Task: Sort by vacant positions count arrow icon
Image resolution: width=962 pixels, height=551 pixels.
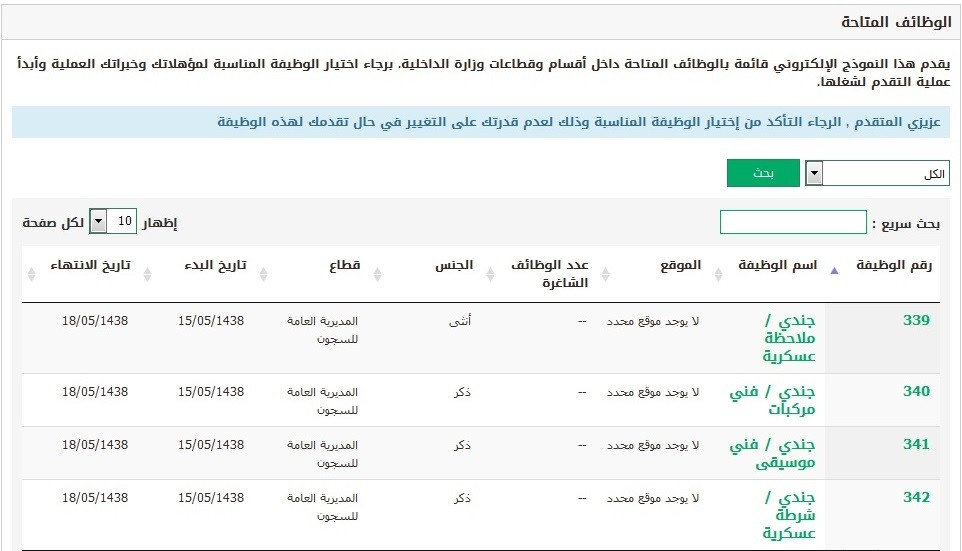Action: 490,274
